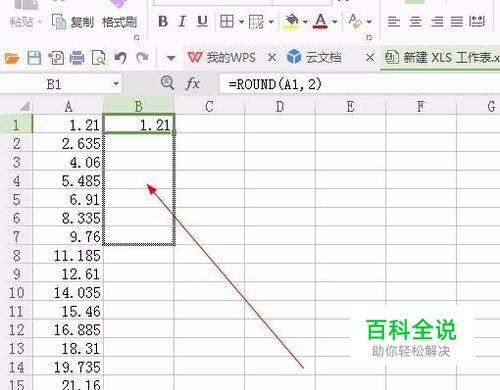Image resolution: width=500 pixels, height=390 pixels.
Task: Click distributed alignment icon
Action: click(477, 21)
